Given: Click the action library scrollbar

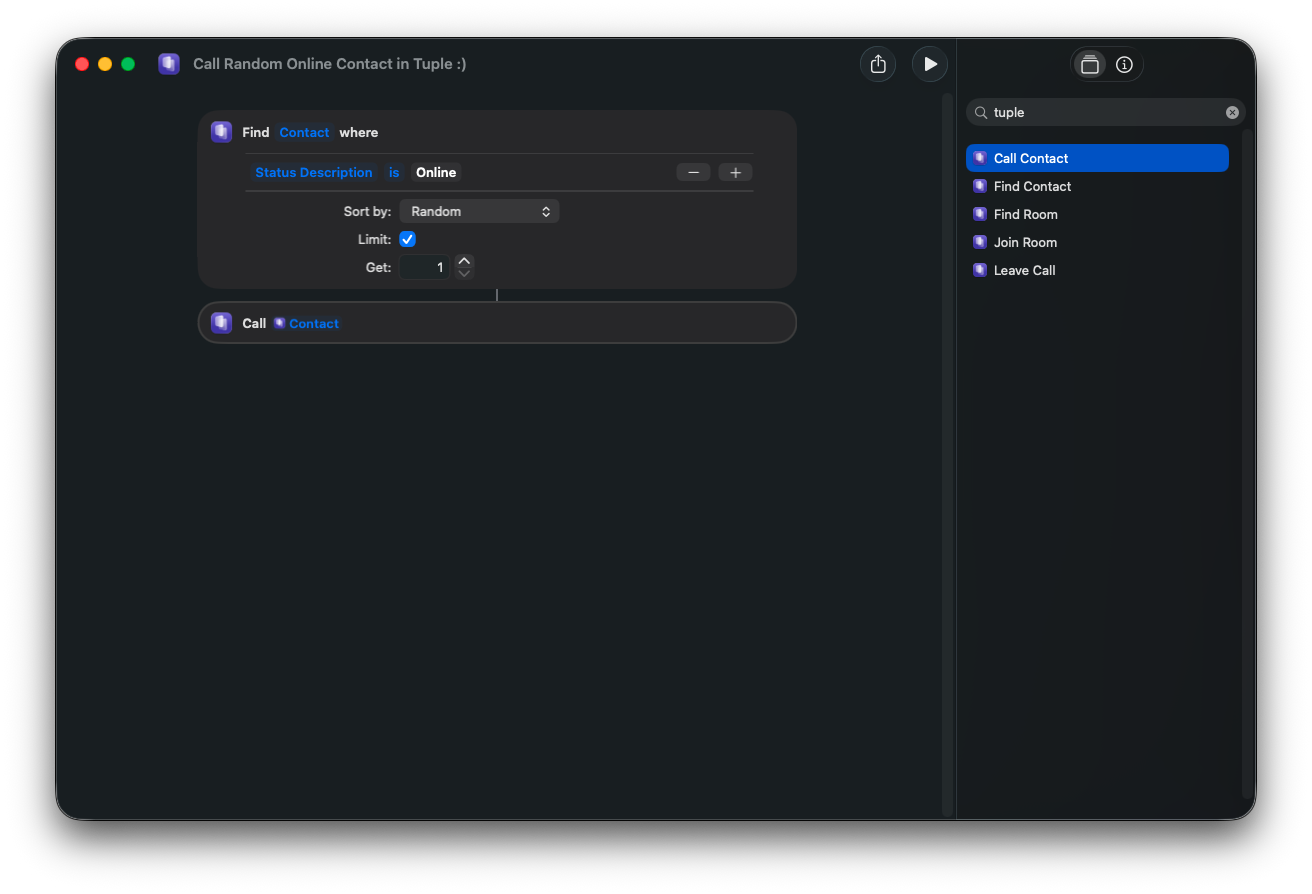Looking at the screenshot, I should [x=1247, y=462].
